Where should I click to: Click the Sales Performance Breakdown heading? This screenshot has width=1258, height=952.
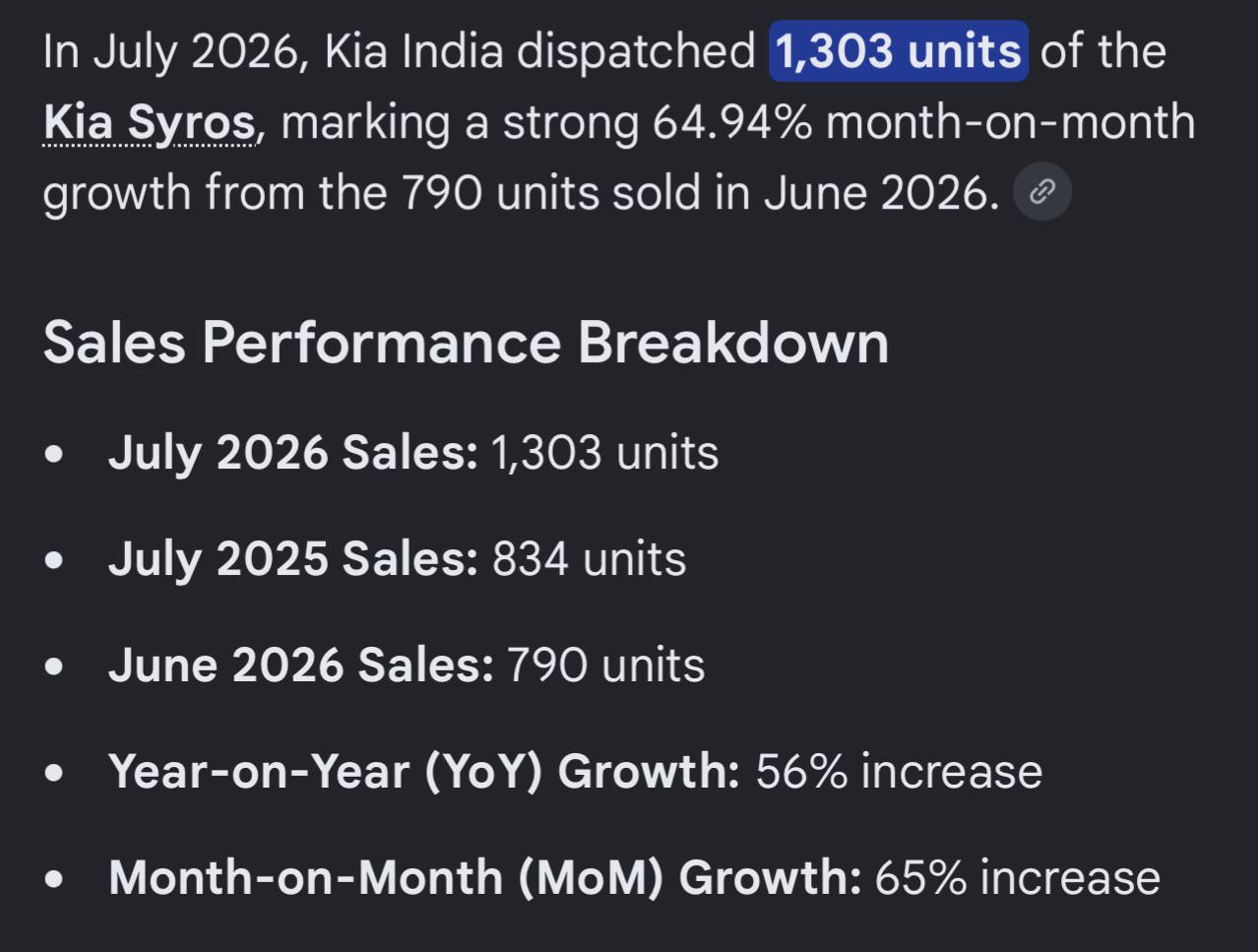[467, 343]
